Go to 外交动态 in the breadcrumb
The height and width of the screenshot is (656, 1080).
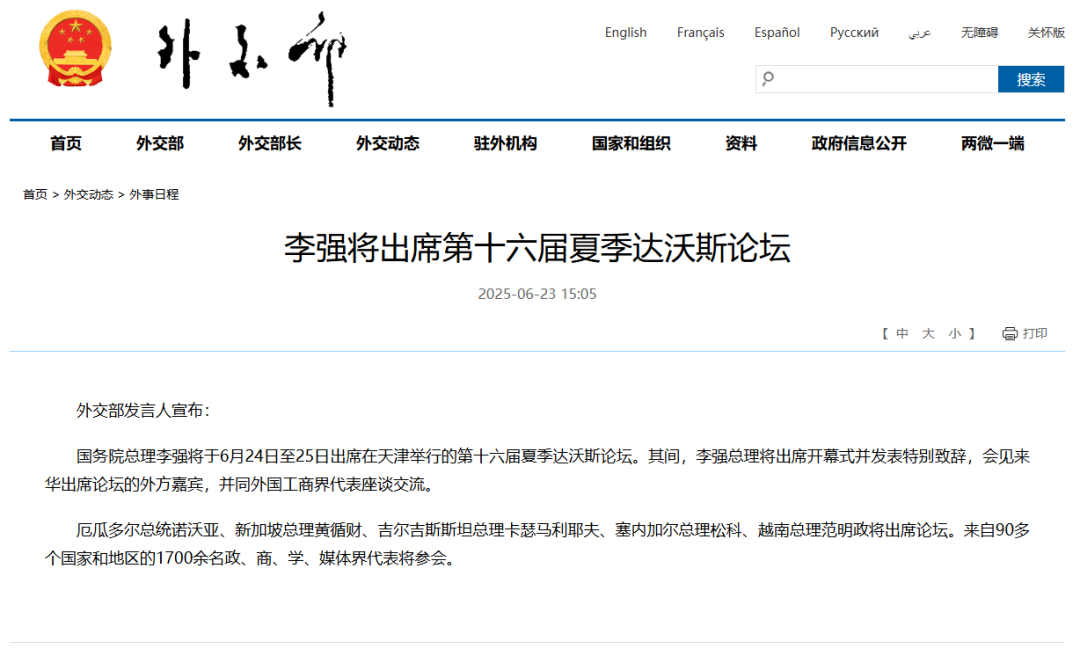[x=88, y=194]
